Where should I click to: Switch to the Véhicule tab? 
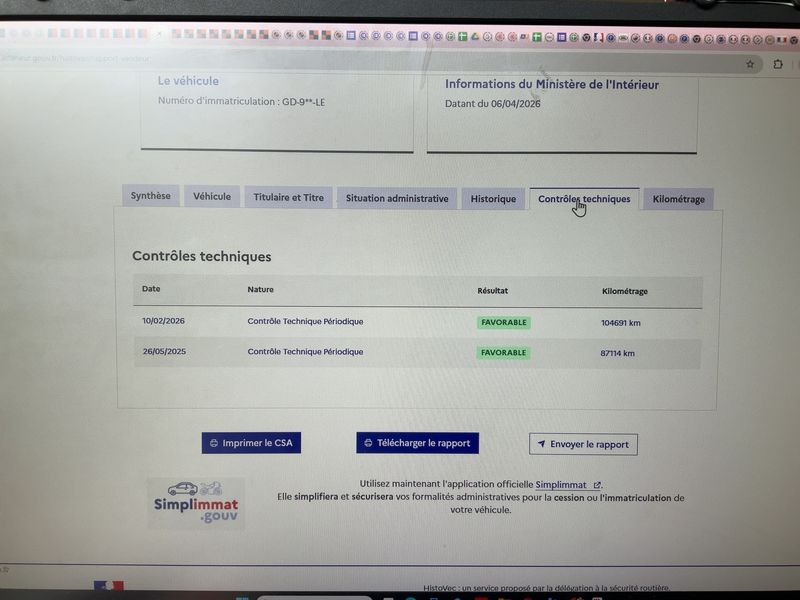pyautogui.click(x=212, y=196)
